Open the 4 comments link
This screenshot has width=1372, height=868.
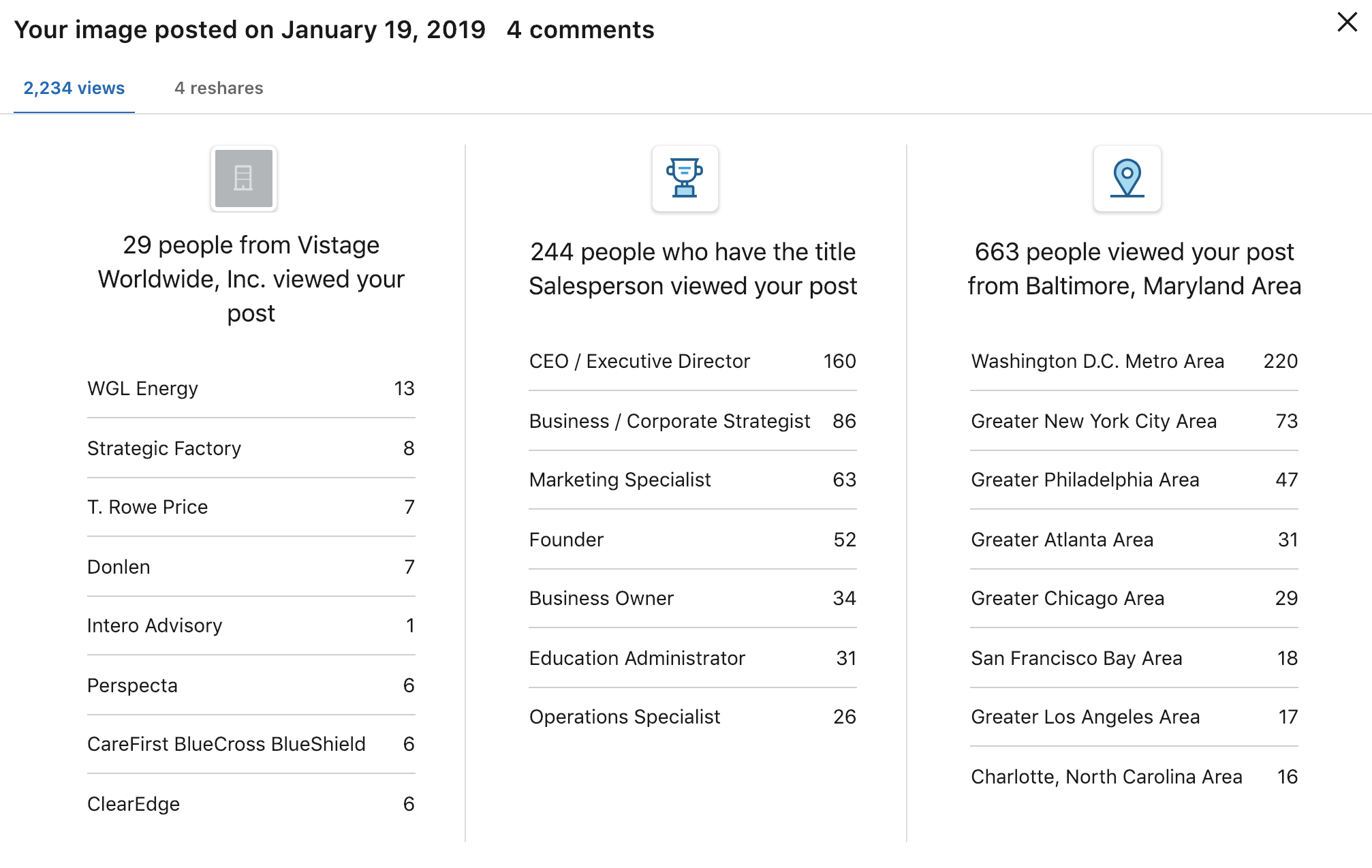(x=580, y=30)
